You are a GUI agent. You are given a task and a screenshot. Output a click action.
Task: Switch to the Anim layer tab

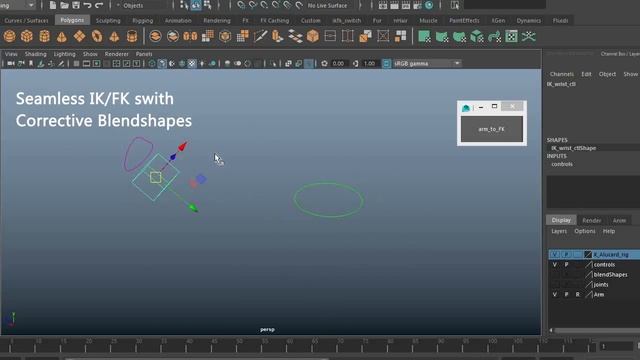pos(619,220)
